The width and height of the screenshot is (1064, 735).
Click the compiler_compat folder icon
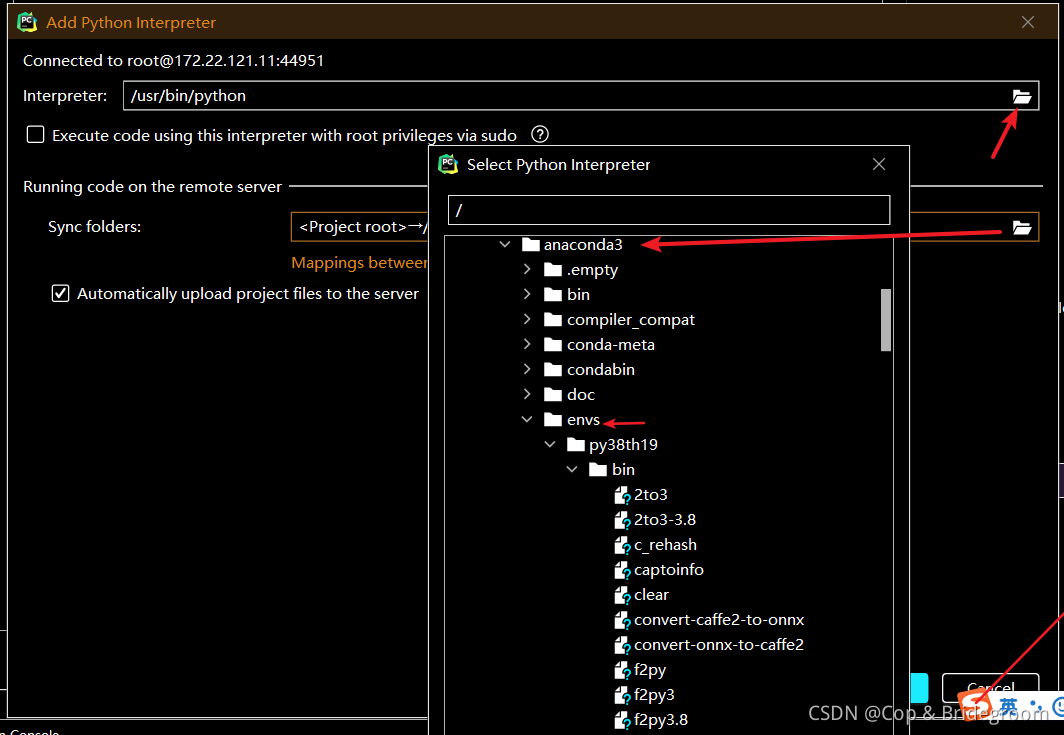(553, 320)
